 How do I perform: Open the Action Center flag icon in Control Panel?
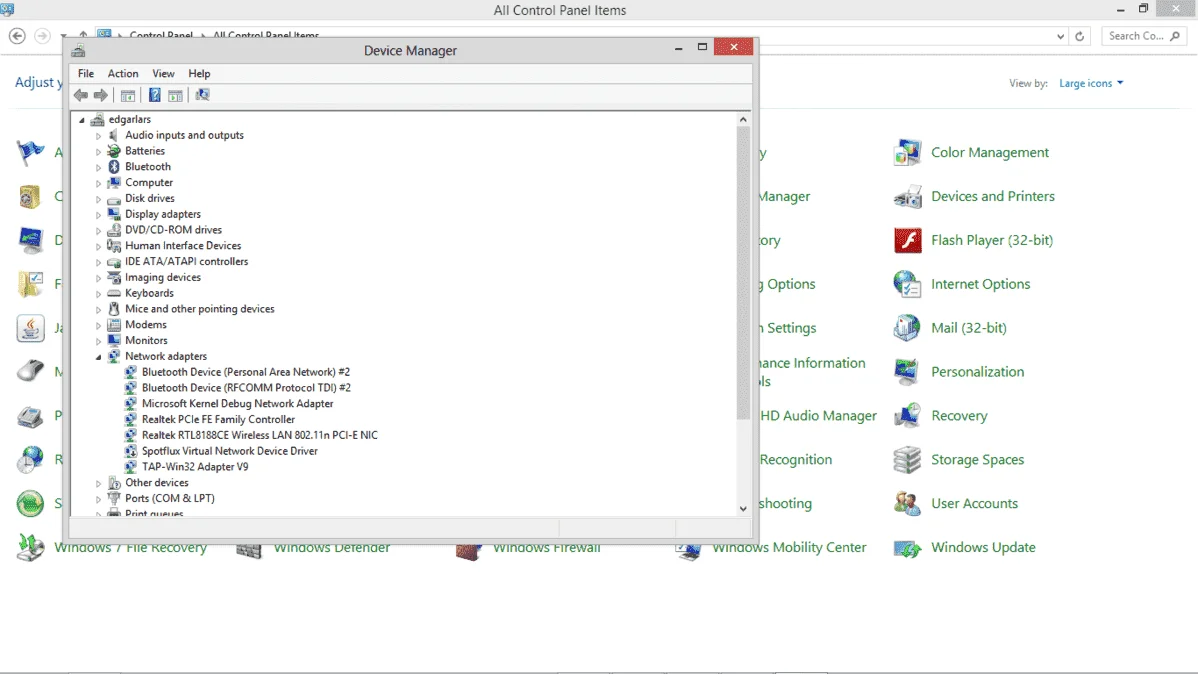(31, 153)
